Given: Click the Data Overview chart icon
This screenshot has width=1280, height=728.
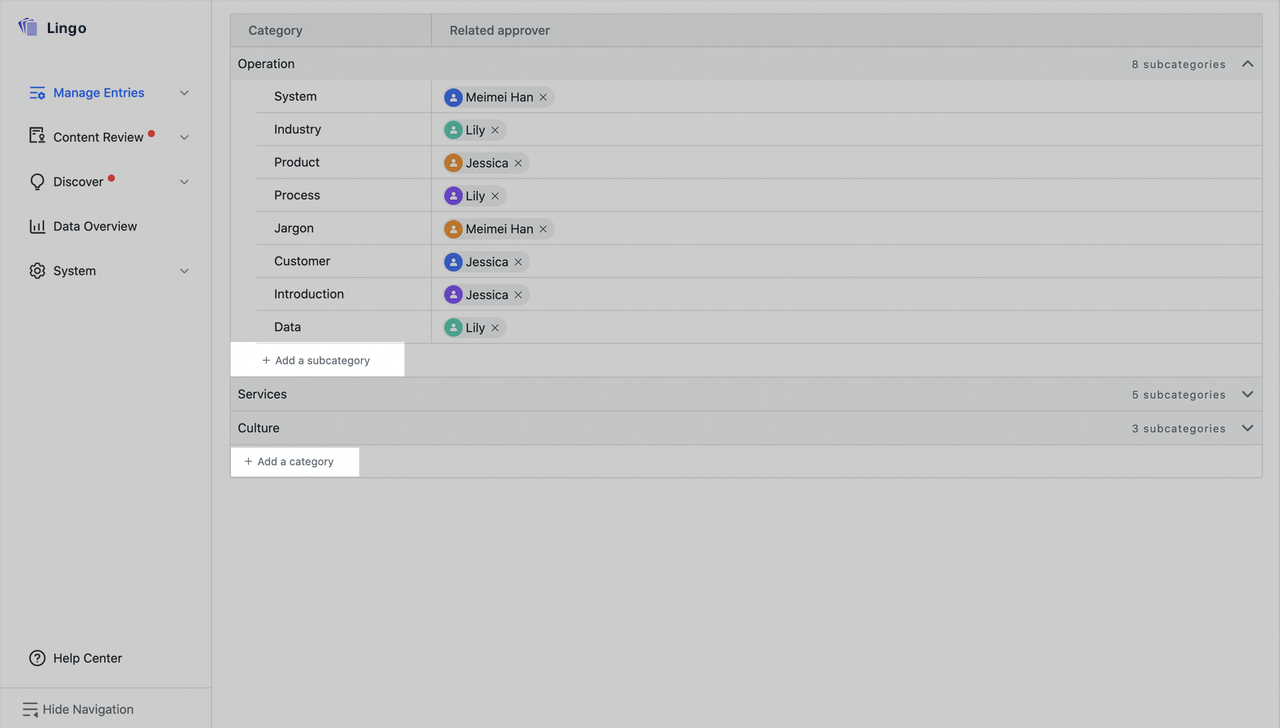Looking at the screenshot, I should [37, 226].
